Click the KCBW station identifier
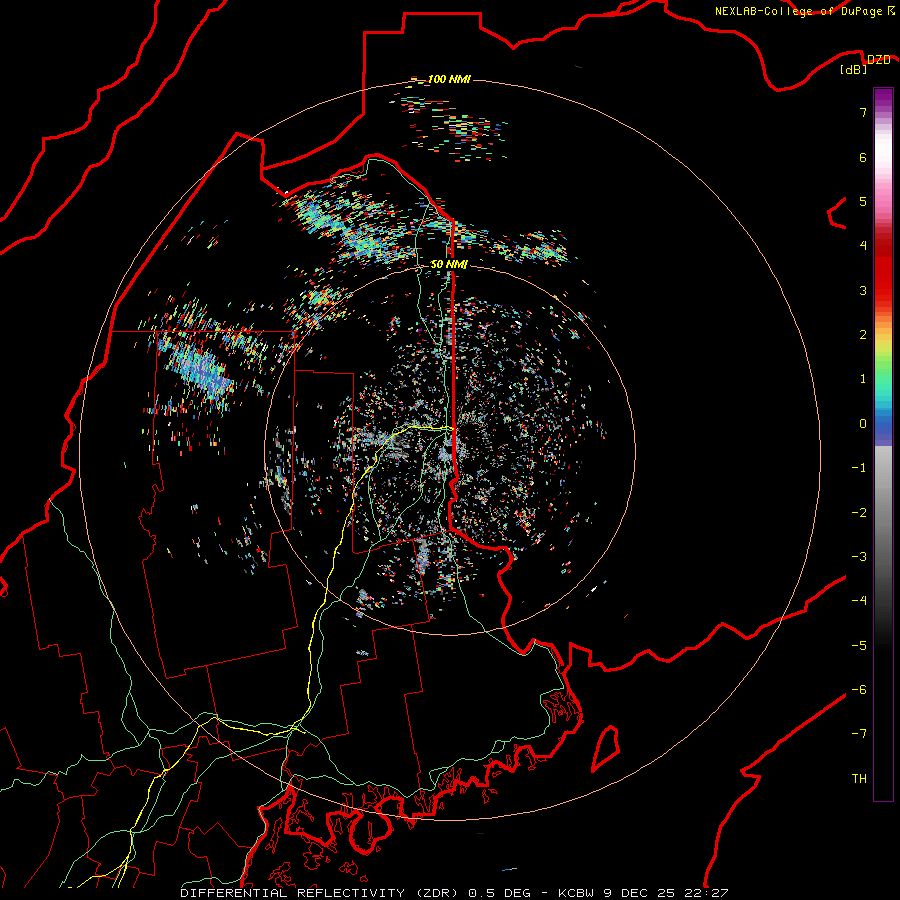The height and width of the screenshot is (900, 900). click(577, 893)
